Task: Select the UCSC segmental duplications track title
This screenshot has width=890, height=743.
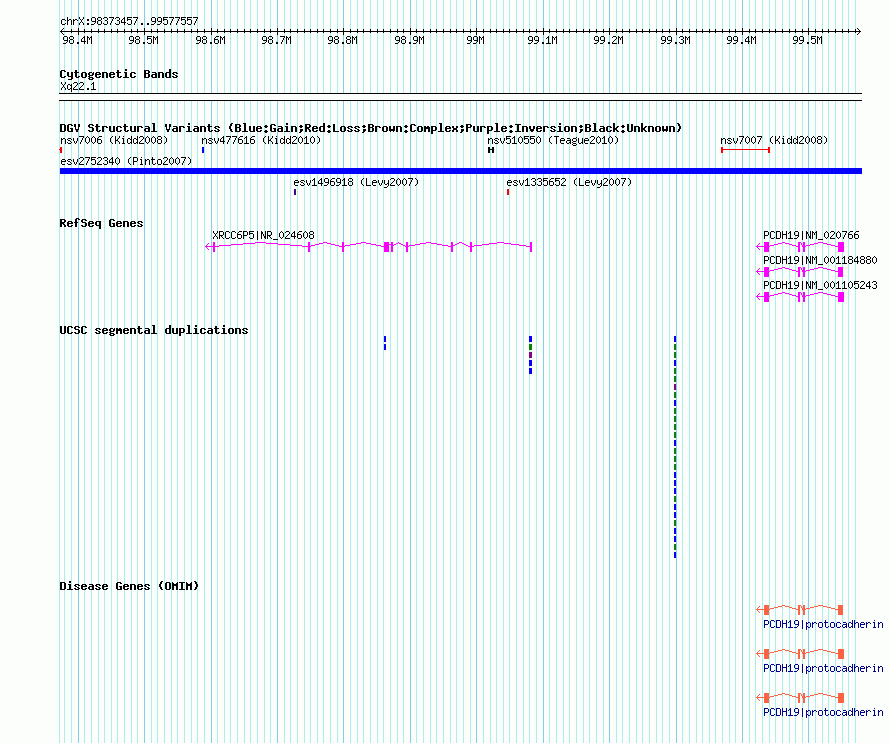Action: pos(154,330)
